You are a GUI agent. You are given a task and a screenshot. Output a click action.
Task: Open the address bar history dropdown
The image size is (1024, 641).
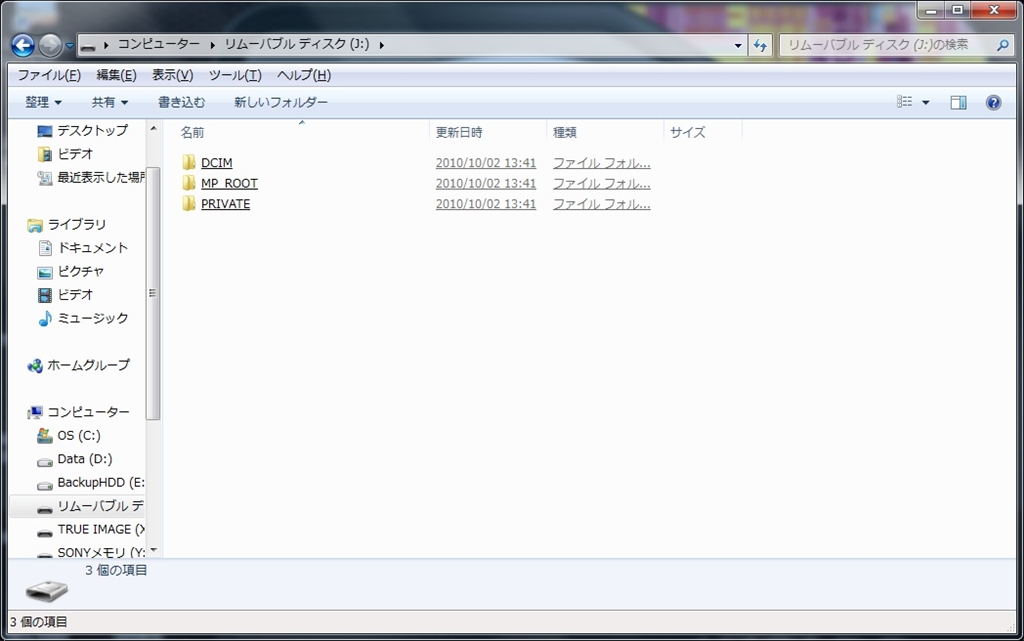738,45
